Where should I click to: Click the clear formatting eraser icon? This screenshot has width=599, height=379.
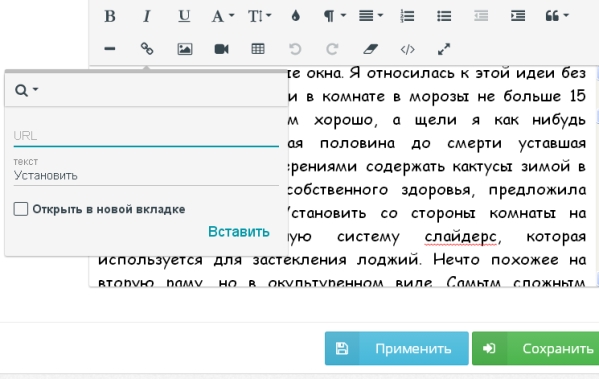[370, 49]
